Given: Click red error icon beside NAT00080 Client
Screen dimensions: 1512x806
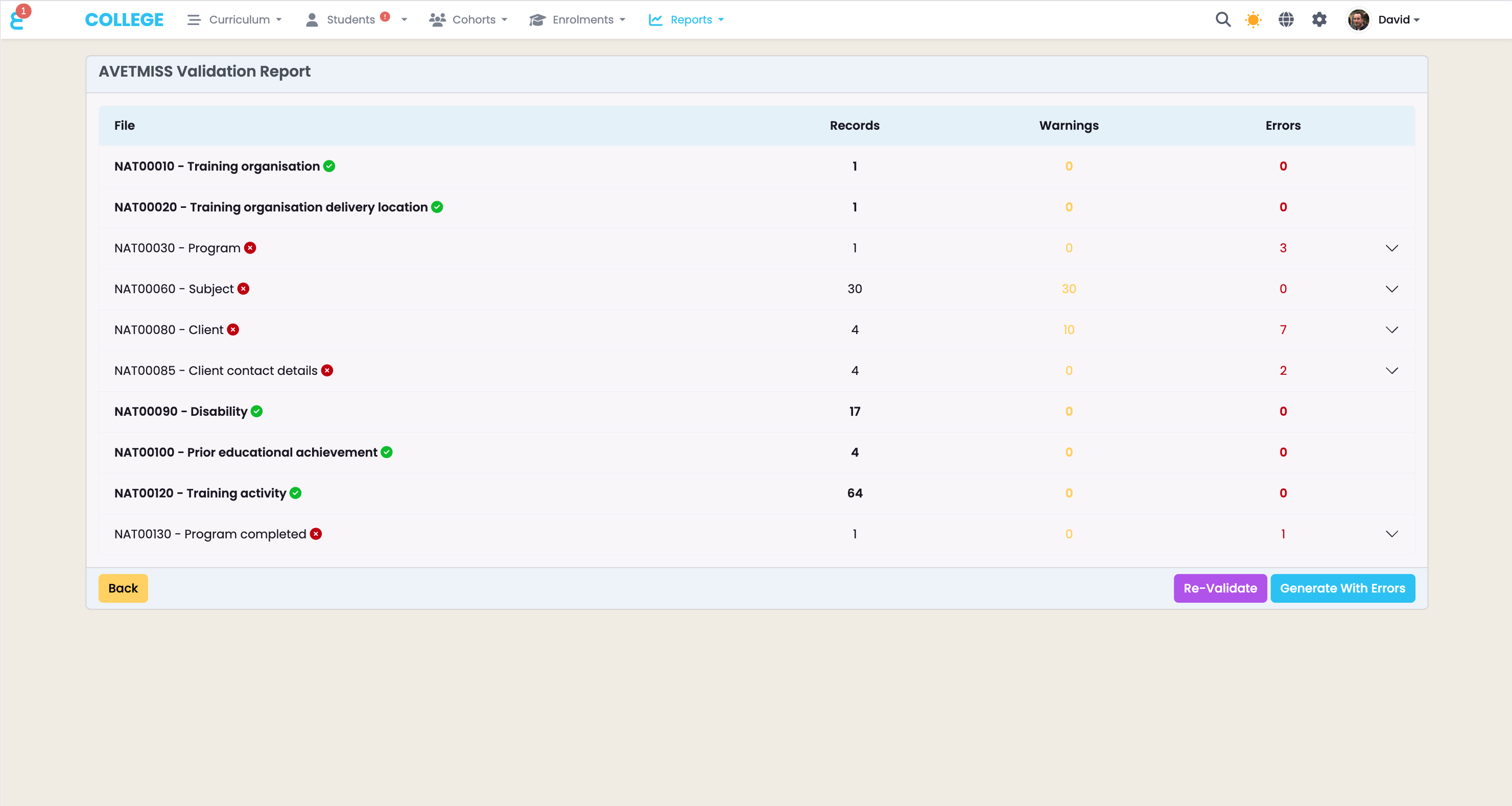Looking at the screenshot, I should pyautogui.click(x=233, y=330).
